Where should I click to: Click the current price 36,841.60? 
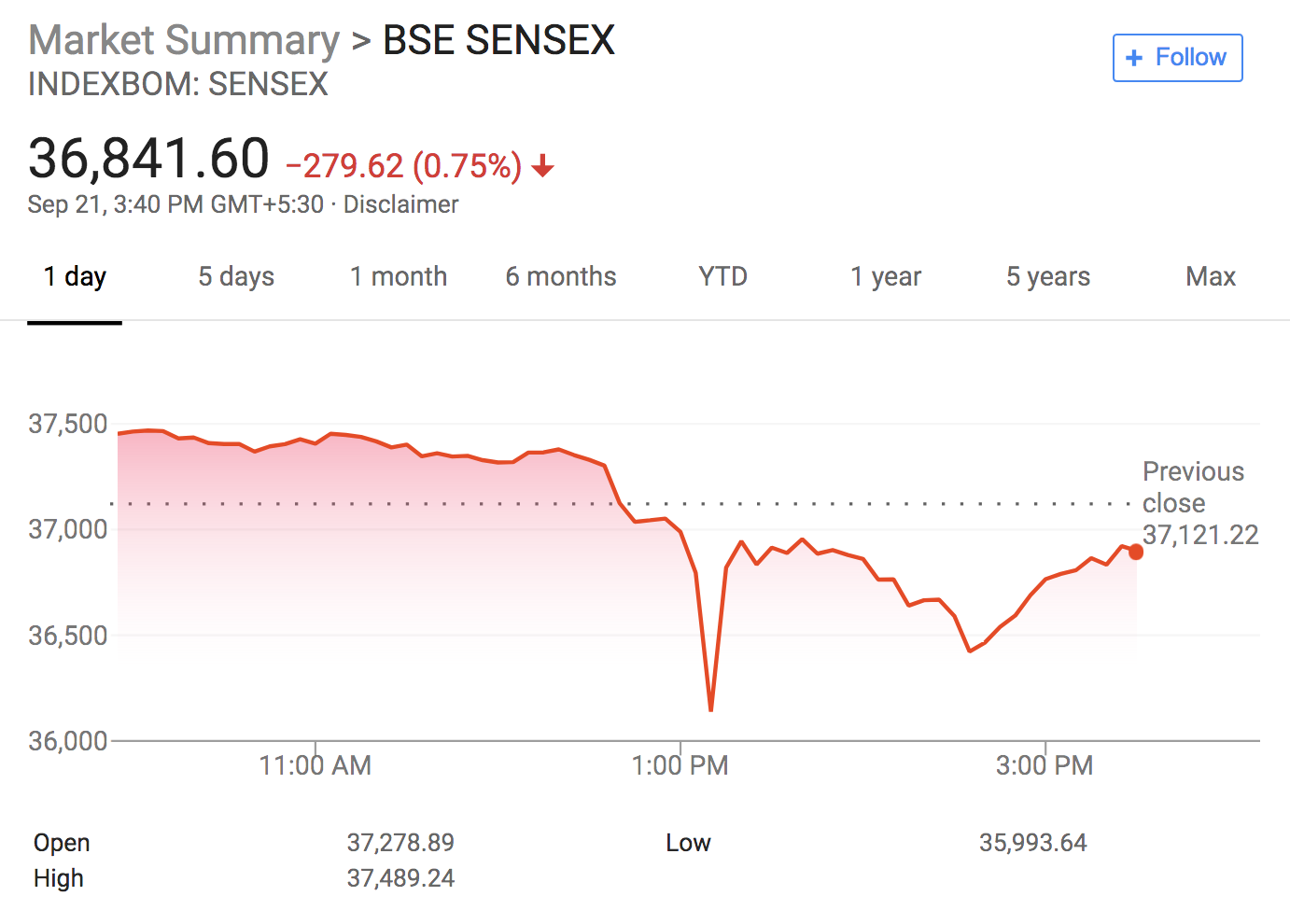pos(149,159)
